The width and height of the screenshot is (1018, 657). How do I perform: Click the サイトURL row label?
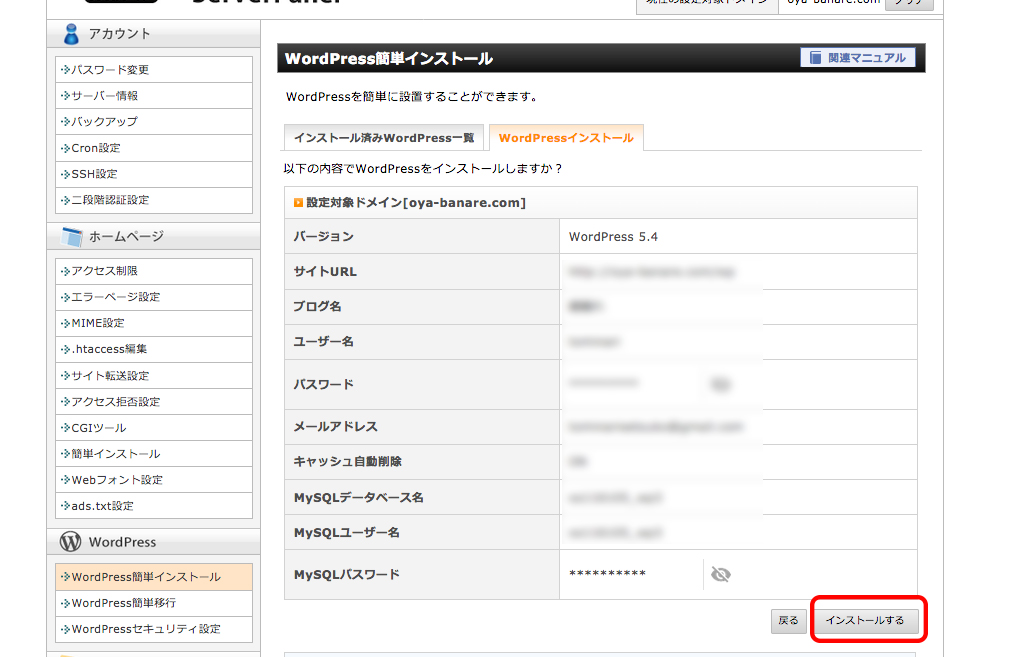point(325,271)
